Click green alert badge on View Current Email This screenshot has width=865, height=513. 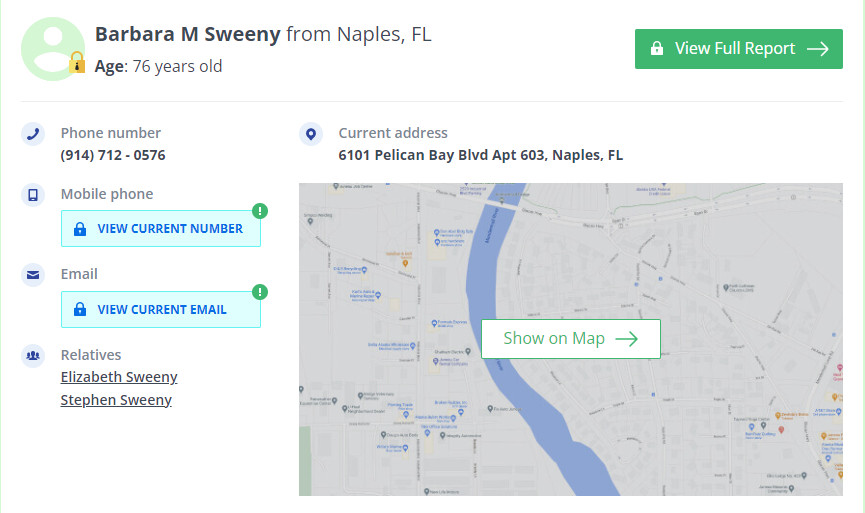tap(260, 292)
